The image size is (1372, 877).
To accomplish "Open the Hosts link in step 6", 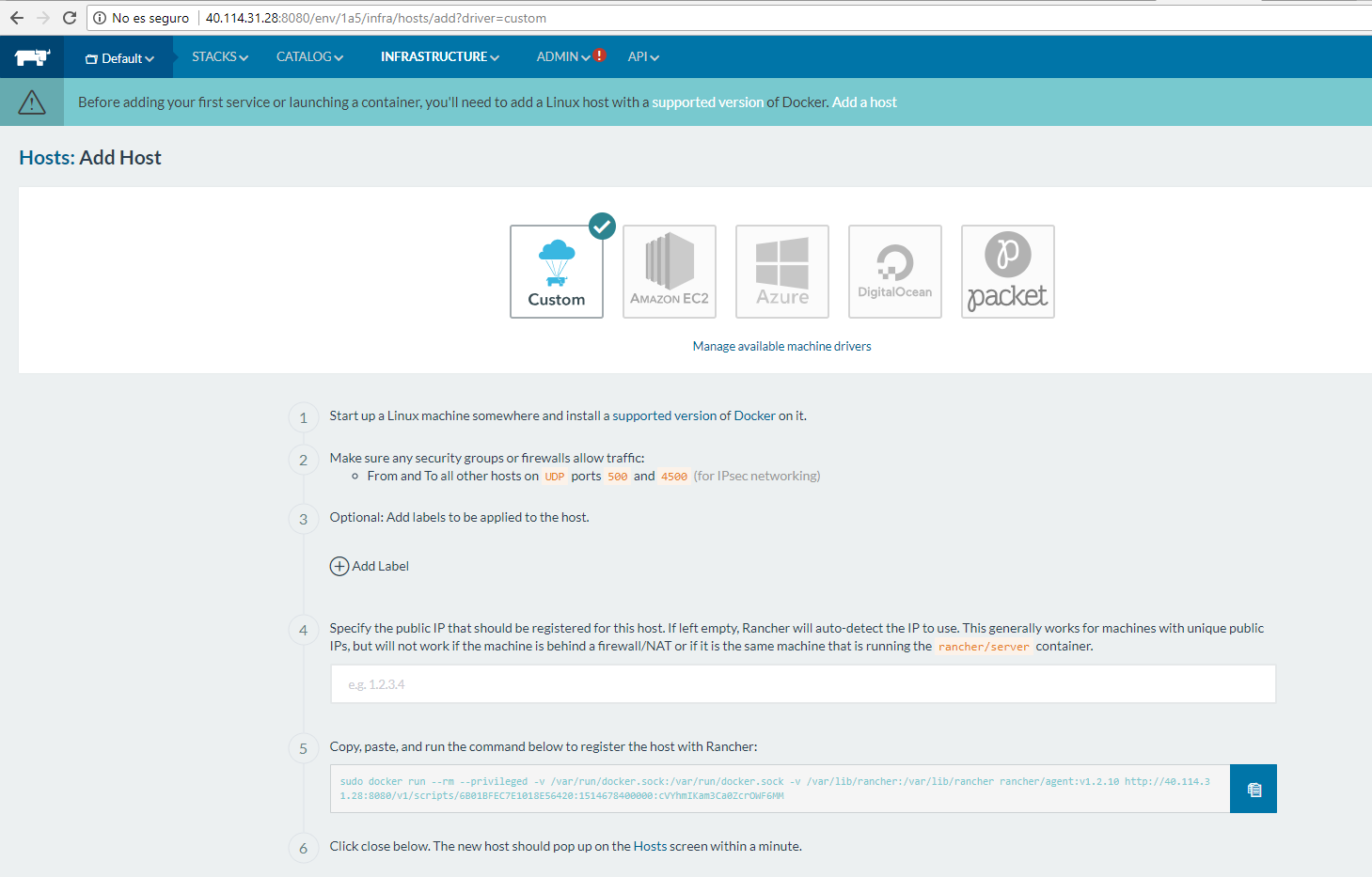I will [x=650, y=846].
